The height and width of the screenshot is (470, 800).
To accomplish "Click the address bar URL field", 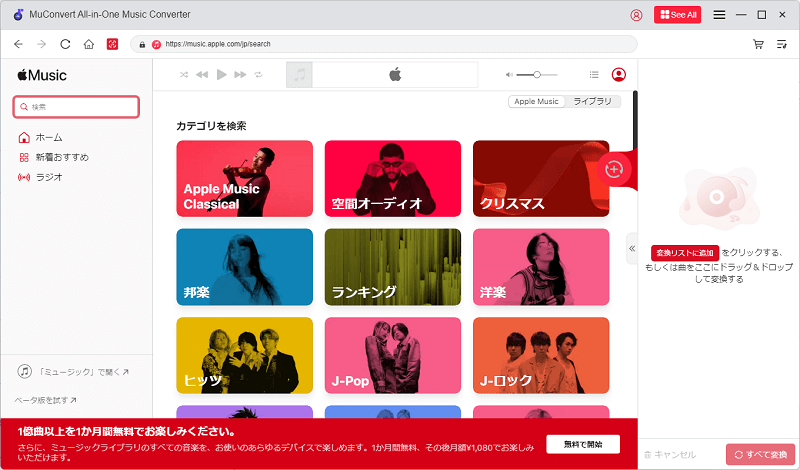I will 384,44.
